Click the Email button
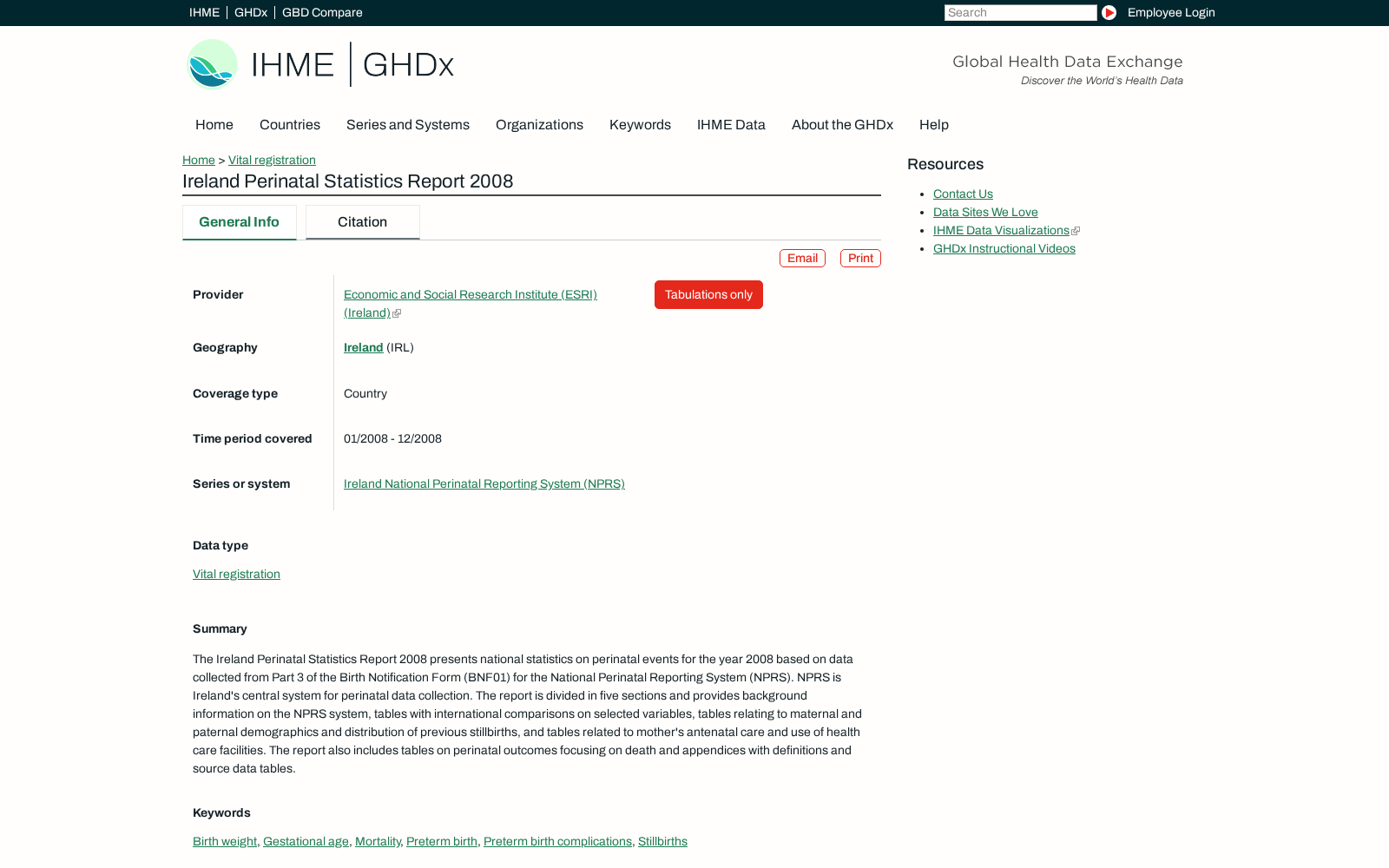This screenshot has width=1389, height=868. 802,258
